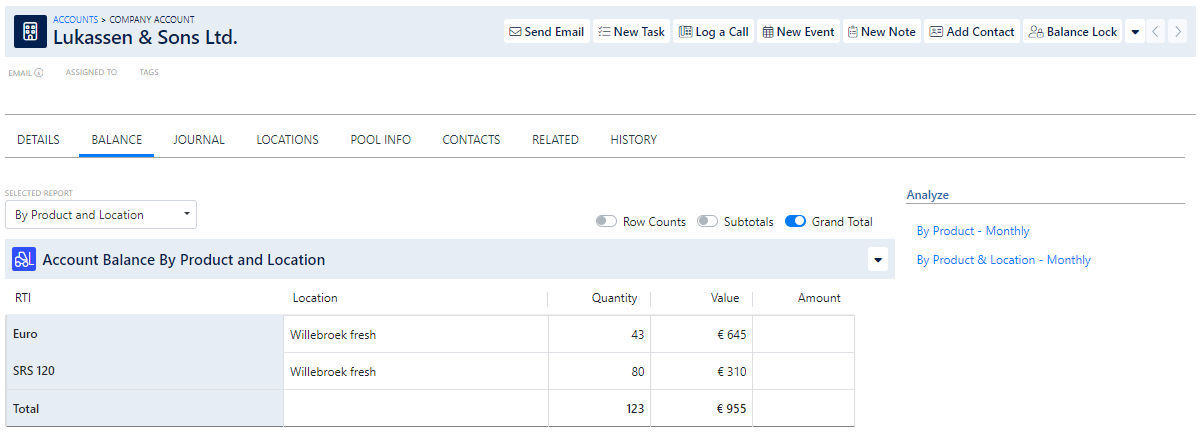The width and height of the screenshot is (1201, 436).
Task: Send Email to the account
Action: [547, 32]
